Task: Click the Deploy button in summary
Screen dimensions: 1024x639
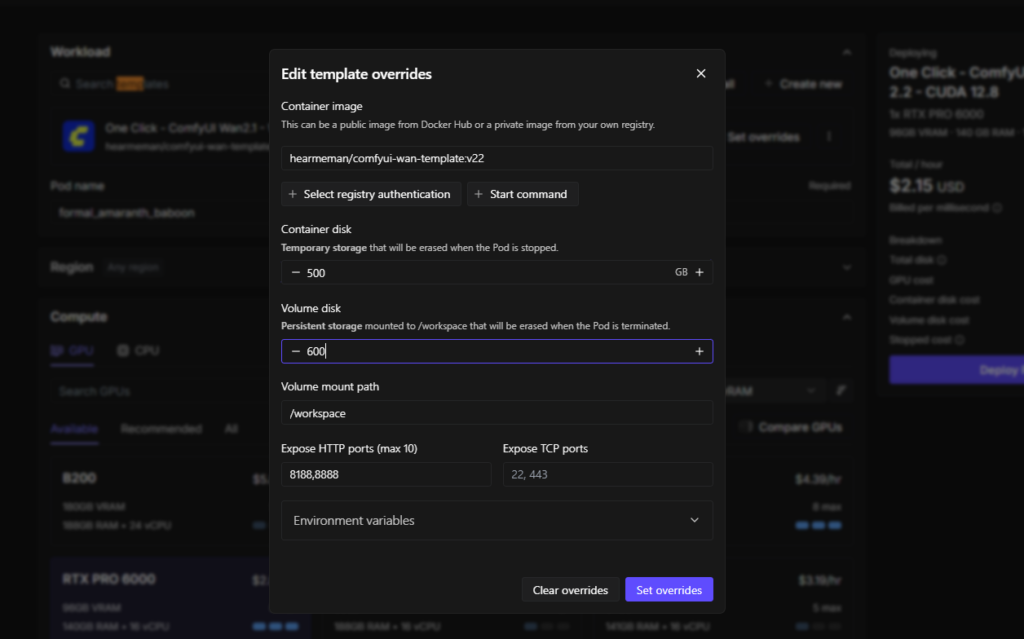Action: (x=957, y=370)
